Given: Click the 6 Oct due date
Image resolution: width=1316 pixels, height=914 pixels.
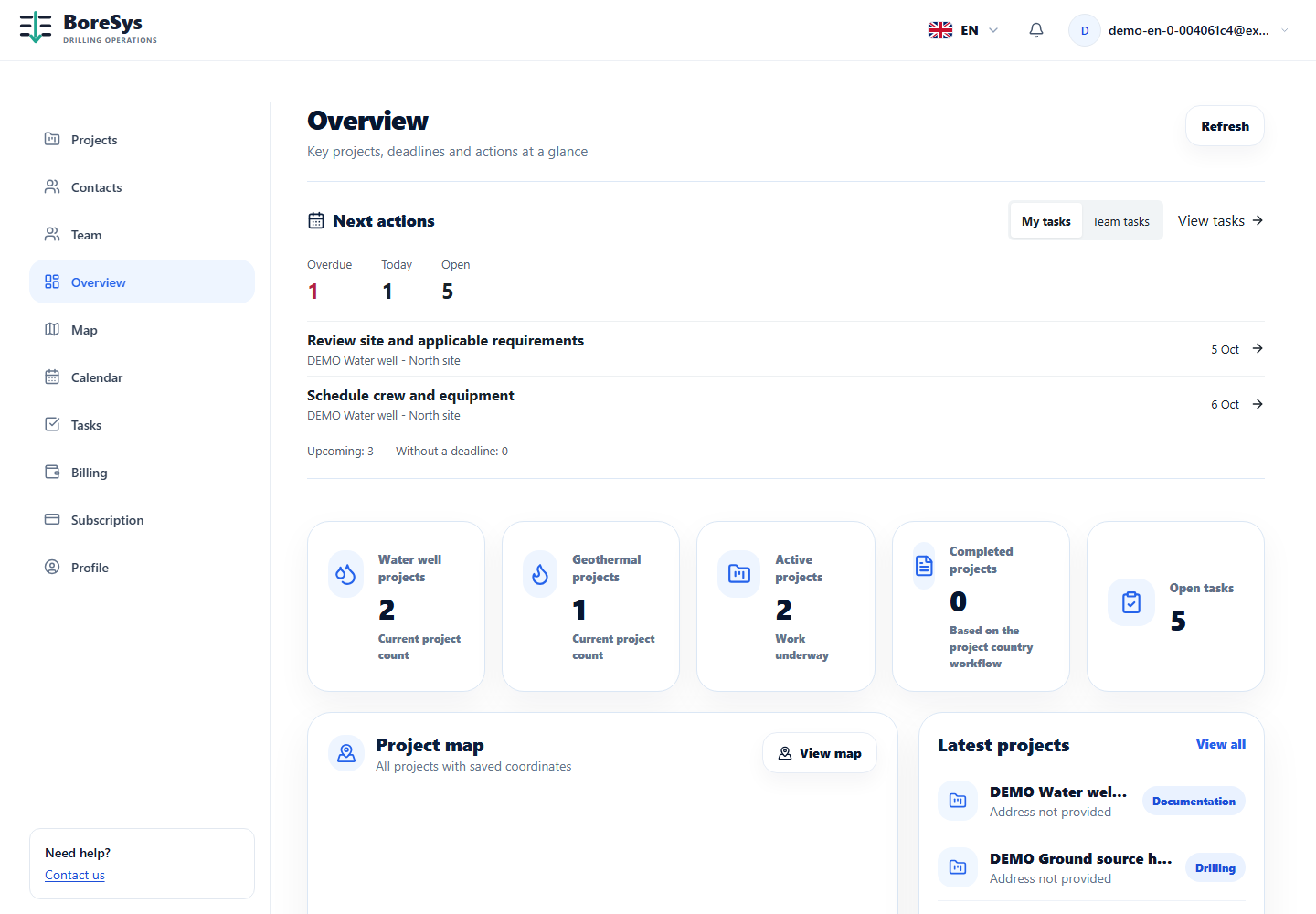Looking at the screenshot, I should [1225, 404].
